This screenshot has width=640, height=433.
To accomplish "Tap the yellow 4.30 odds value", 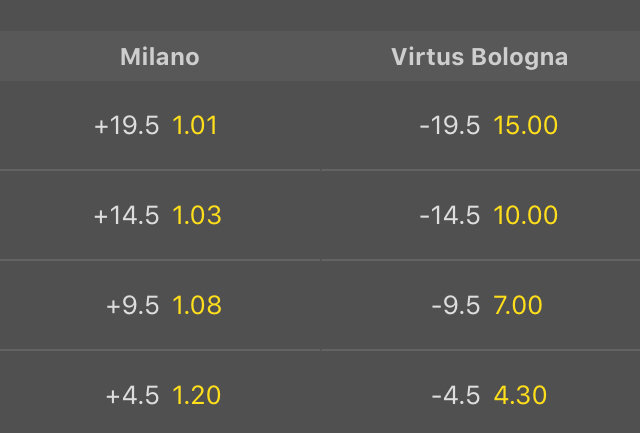I will coord(520,395).
